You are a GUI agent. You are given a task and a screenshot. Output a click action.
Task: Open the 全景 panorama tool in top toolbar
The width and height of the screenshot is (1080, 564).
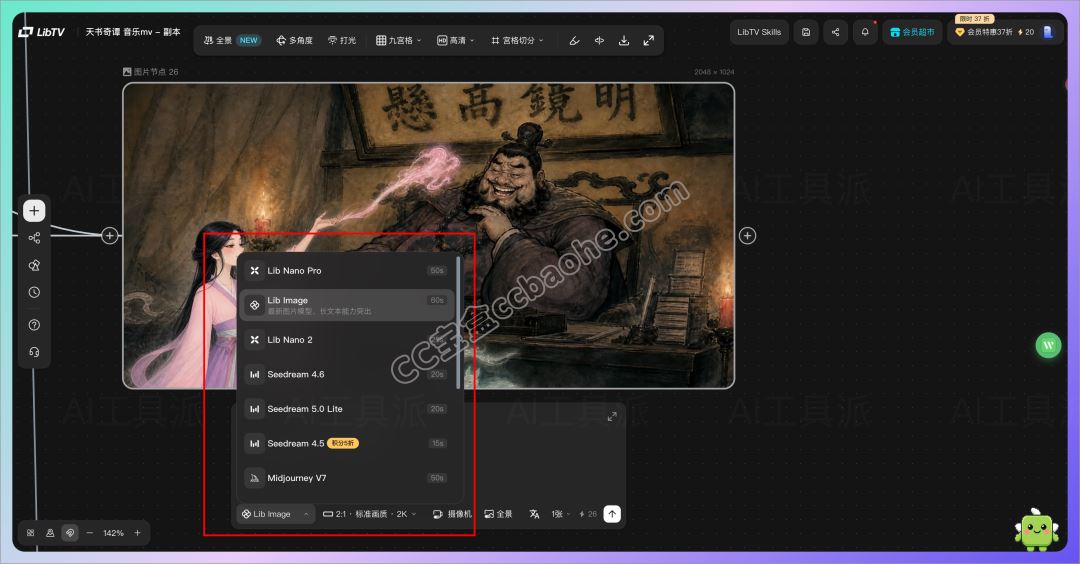click(x=231, y=41)
